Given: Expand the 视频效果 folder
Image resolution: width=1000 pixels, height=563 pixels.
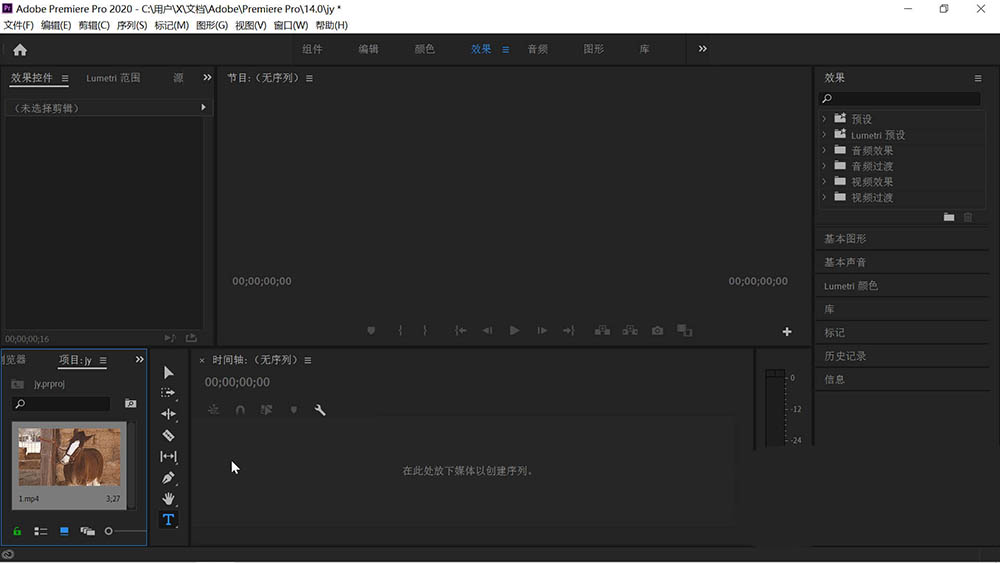Looking at the screenshot, I should click(x=824, y=181).
